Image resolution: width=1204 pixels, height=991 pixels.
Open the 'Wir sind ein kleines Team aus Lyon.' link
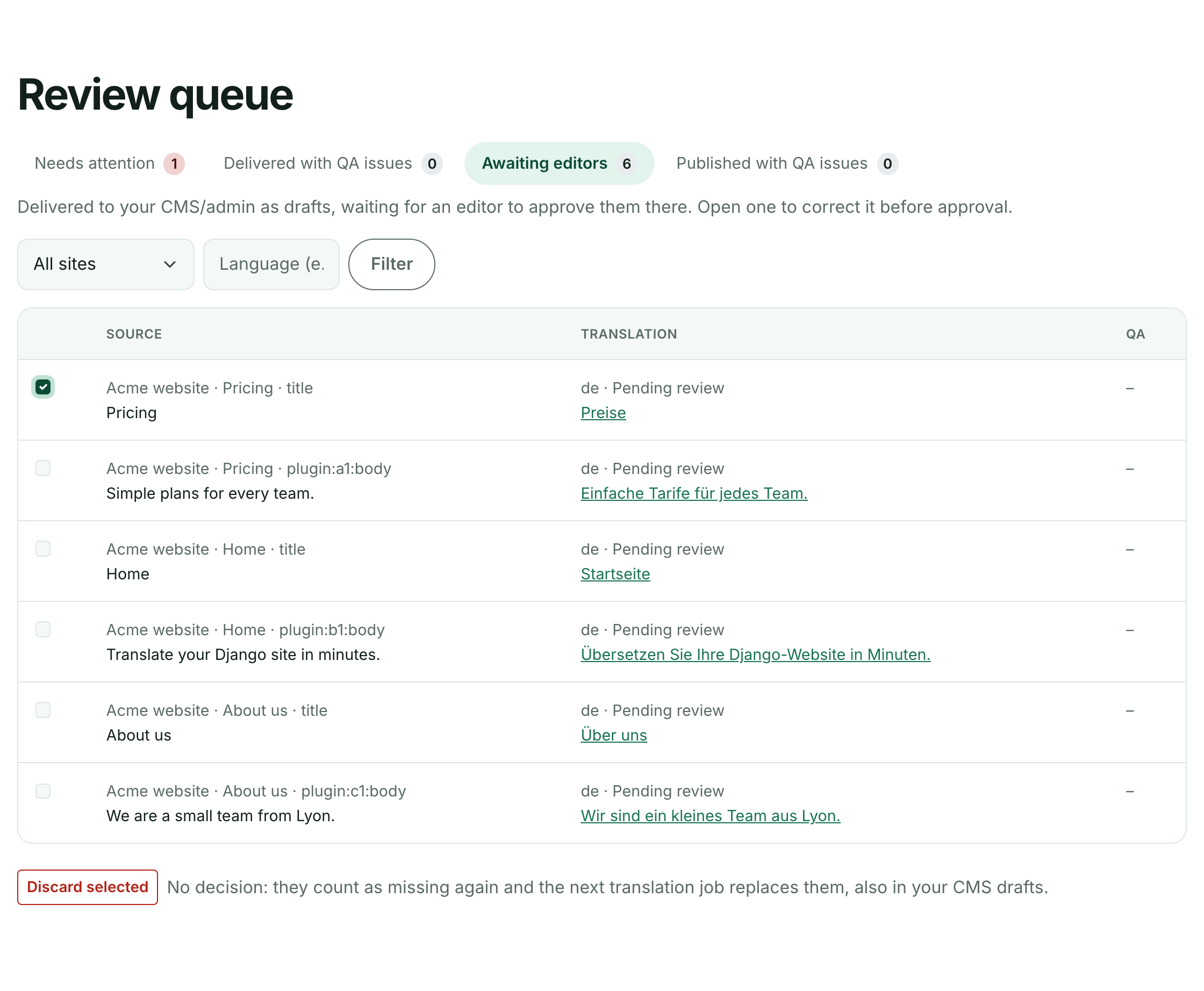(710, 815)
